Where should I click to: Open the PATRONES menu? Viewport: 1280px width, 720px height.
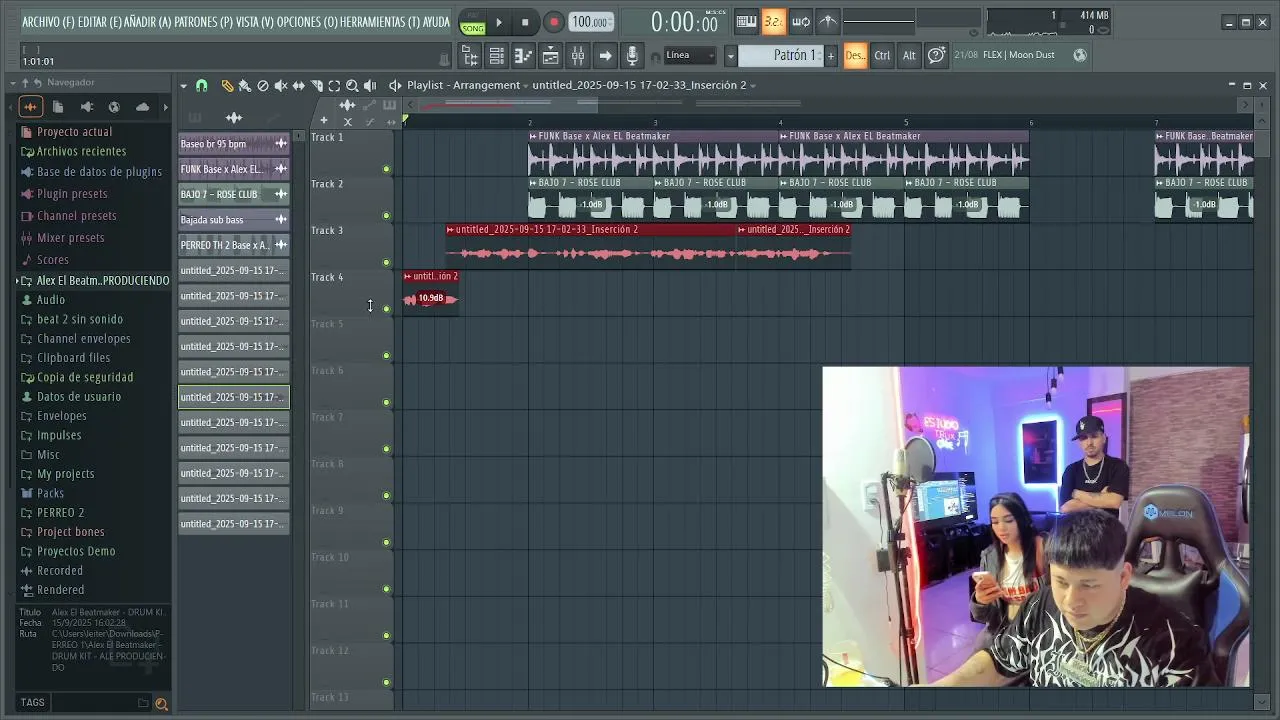point(203,22)
